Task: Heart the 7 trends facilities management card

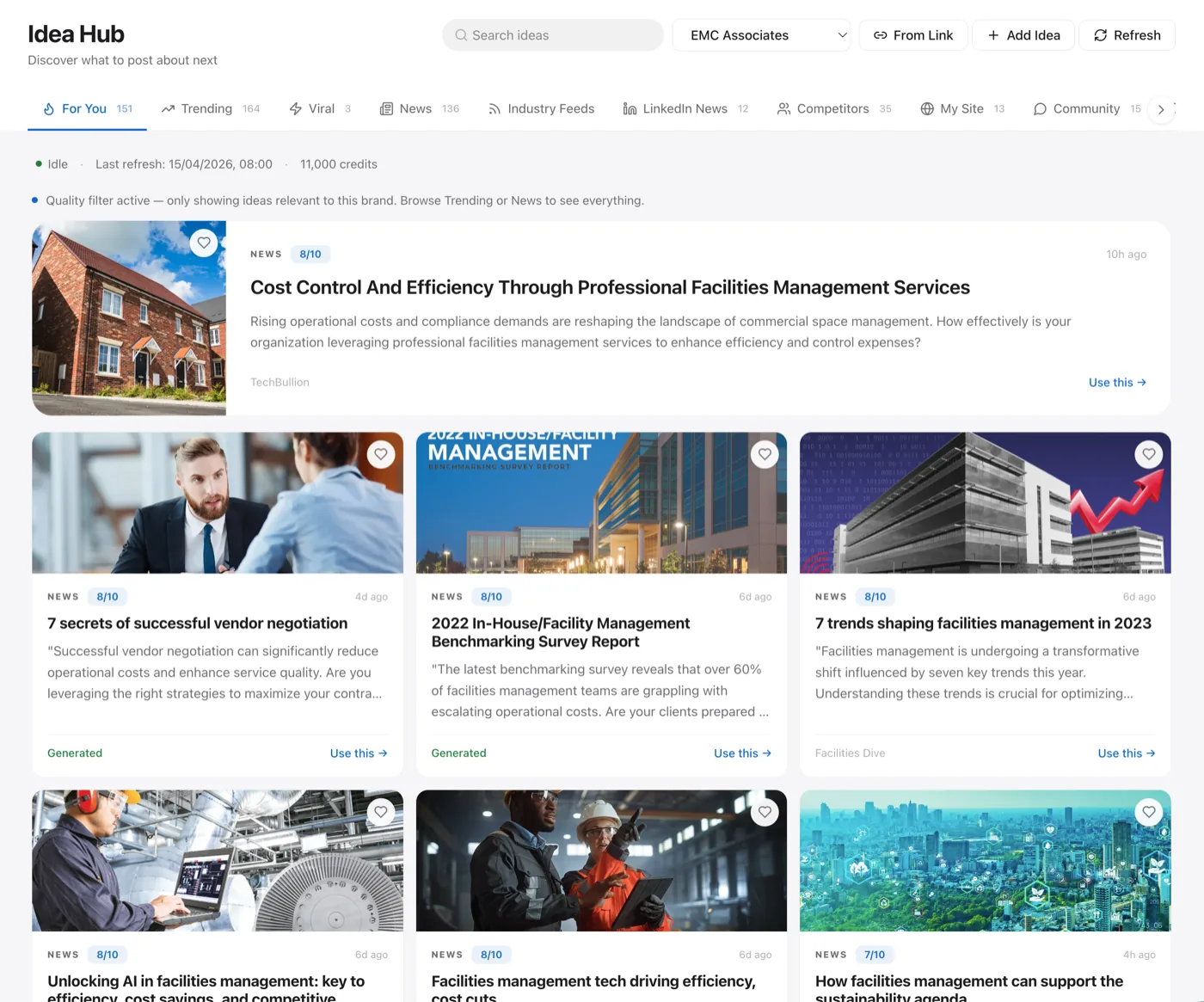Action: tap(1149, 454)
